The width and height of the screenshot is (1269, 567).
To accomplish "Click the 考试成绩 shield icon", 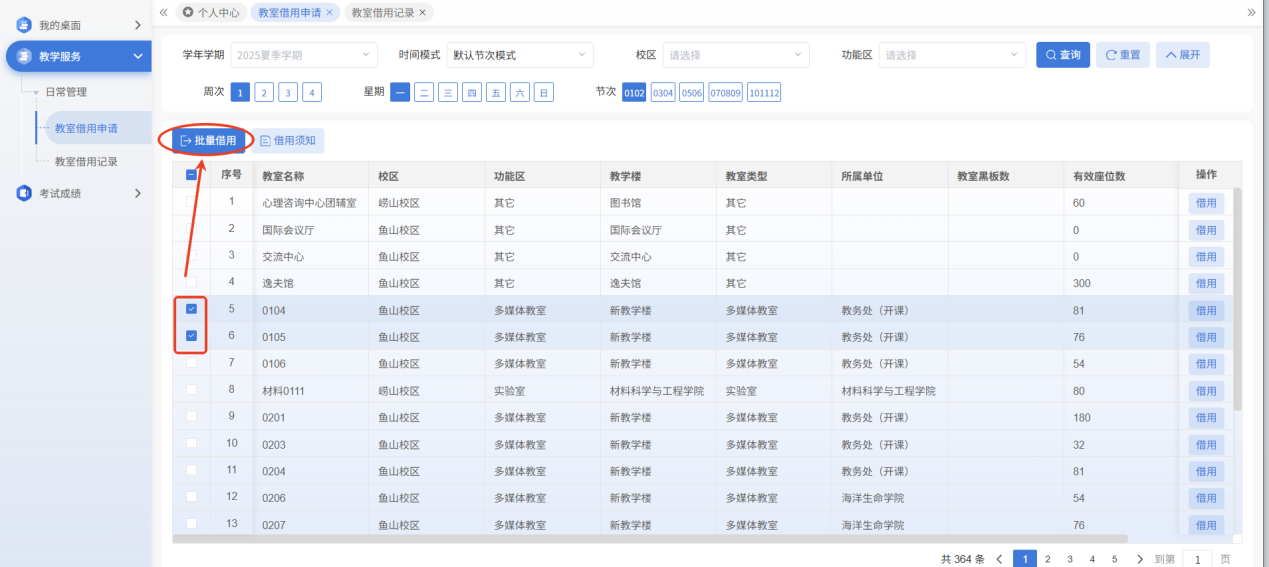I will pos(24,193).
